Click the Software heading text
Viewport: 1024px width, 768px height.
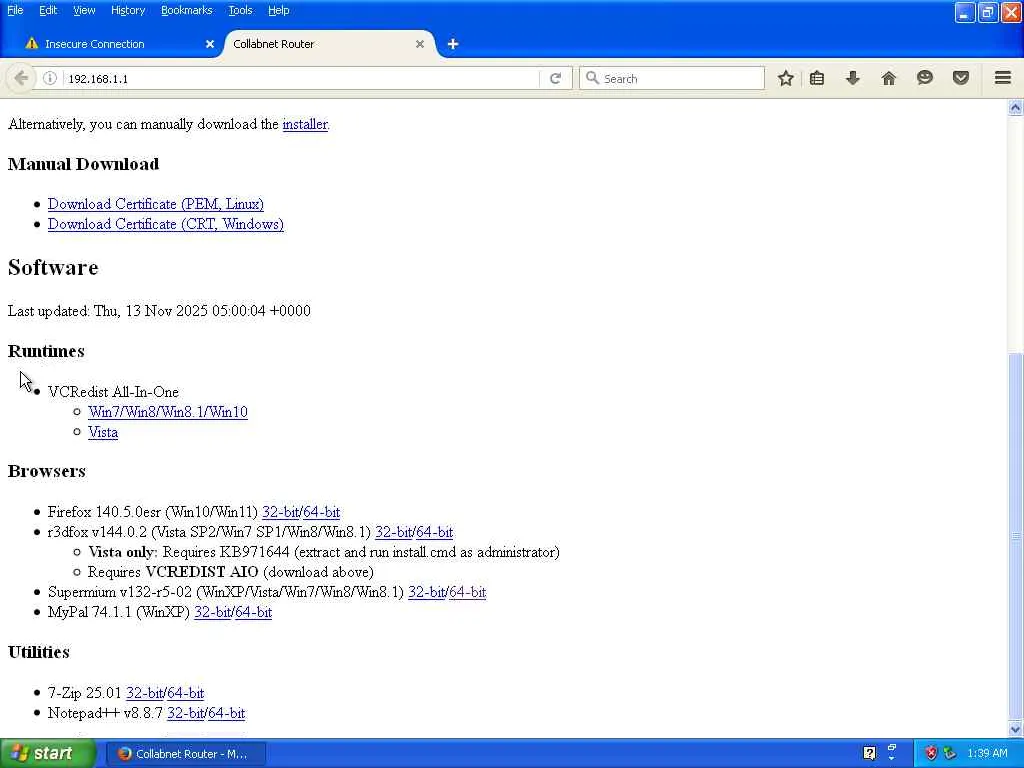[x=53, y=268]
